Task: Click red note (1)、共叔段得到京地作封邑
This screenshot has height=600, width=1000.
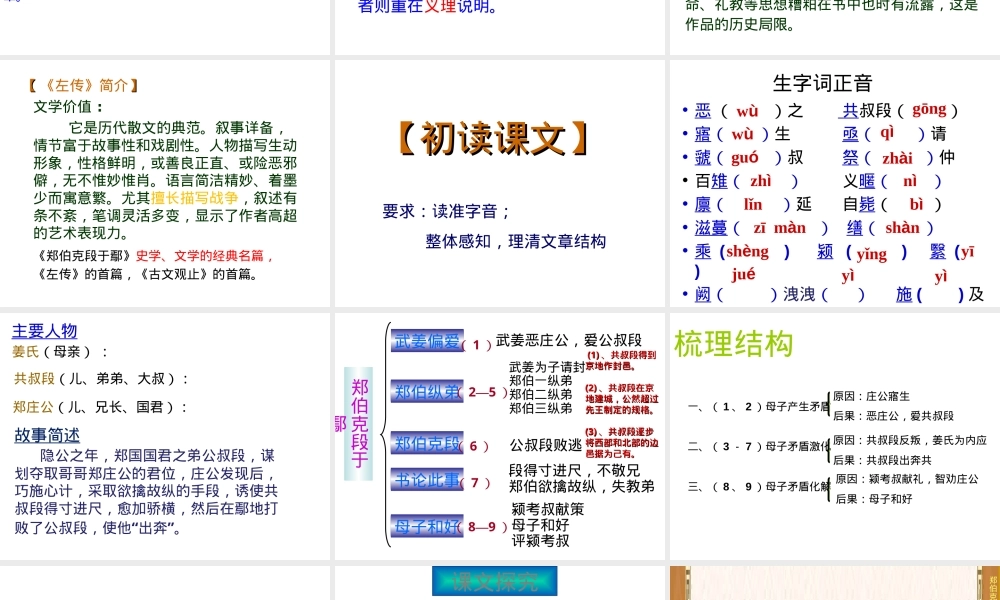Action: click(x=621, y=360)
